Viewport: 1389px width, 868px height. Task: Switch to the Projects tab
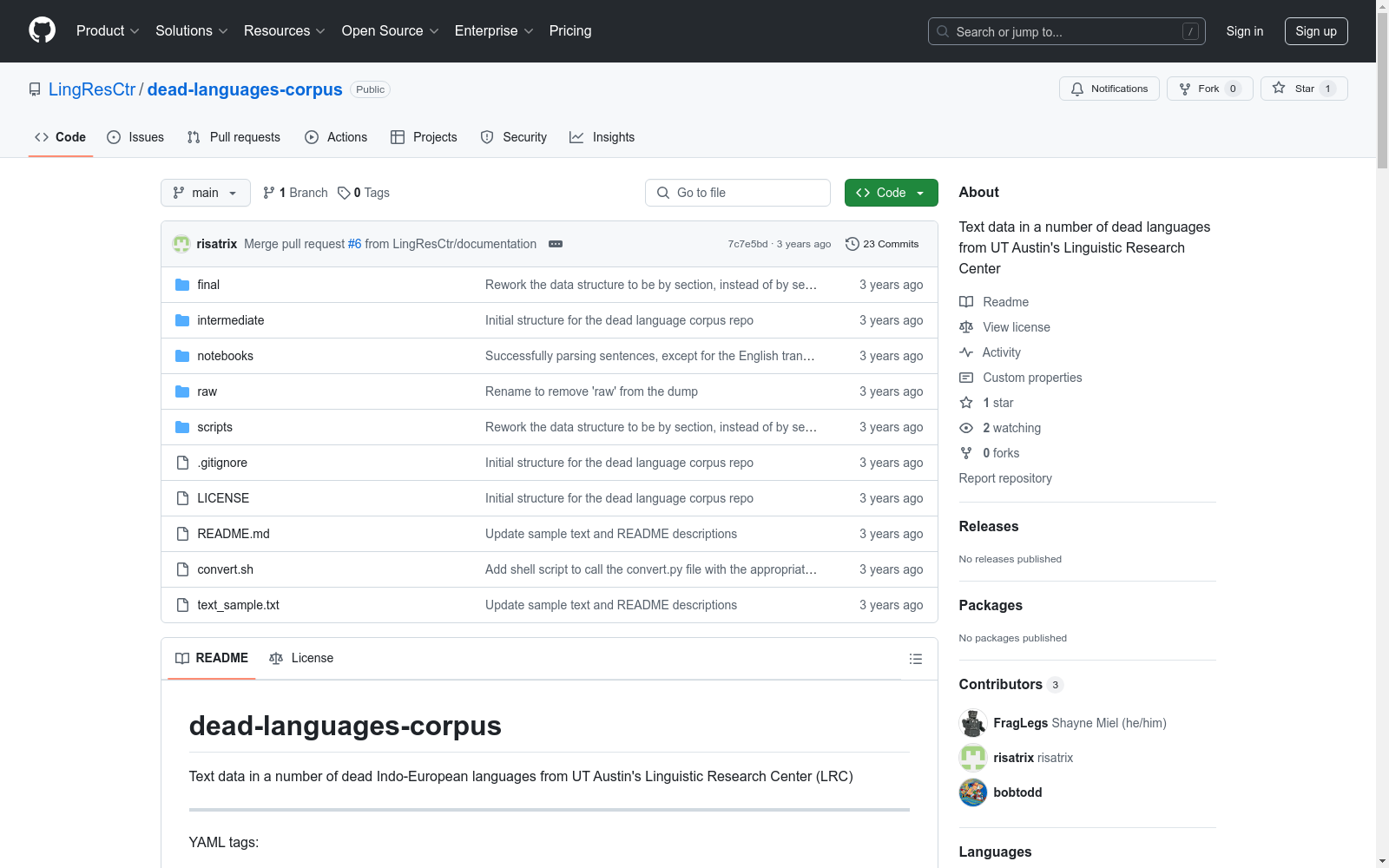pyautogui.click(x=424, y=137)
